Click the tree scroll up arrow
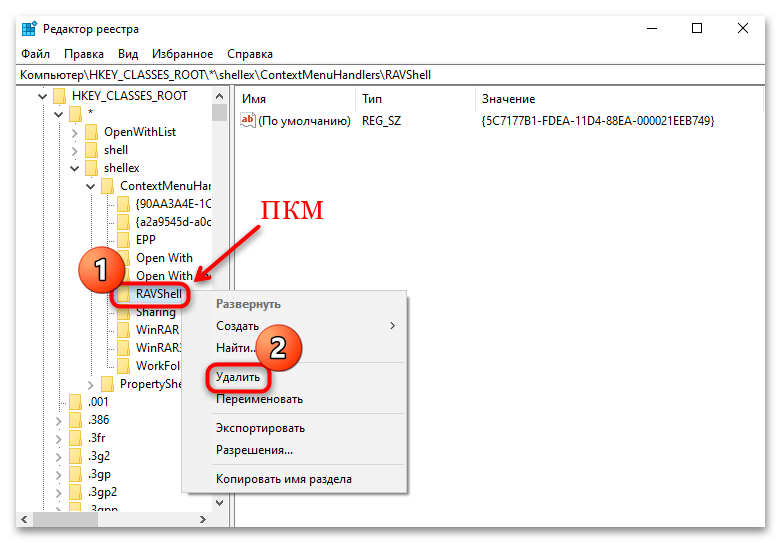 click(x=219, y=96)
